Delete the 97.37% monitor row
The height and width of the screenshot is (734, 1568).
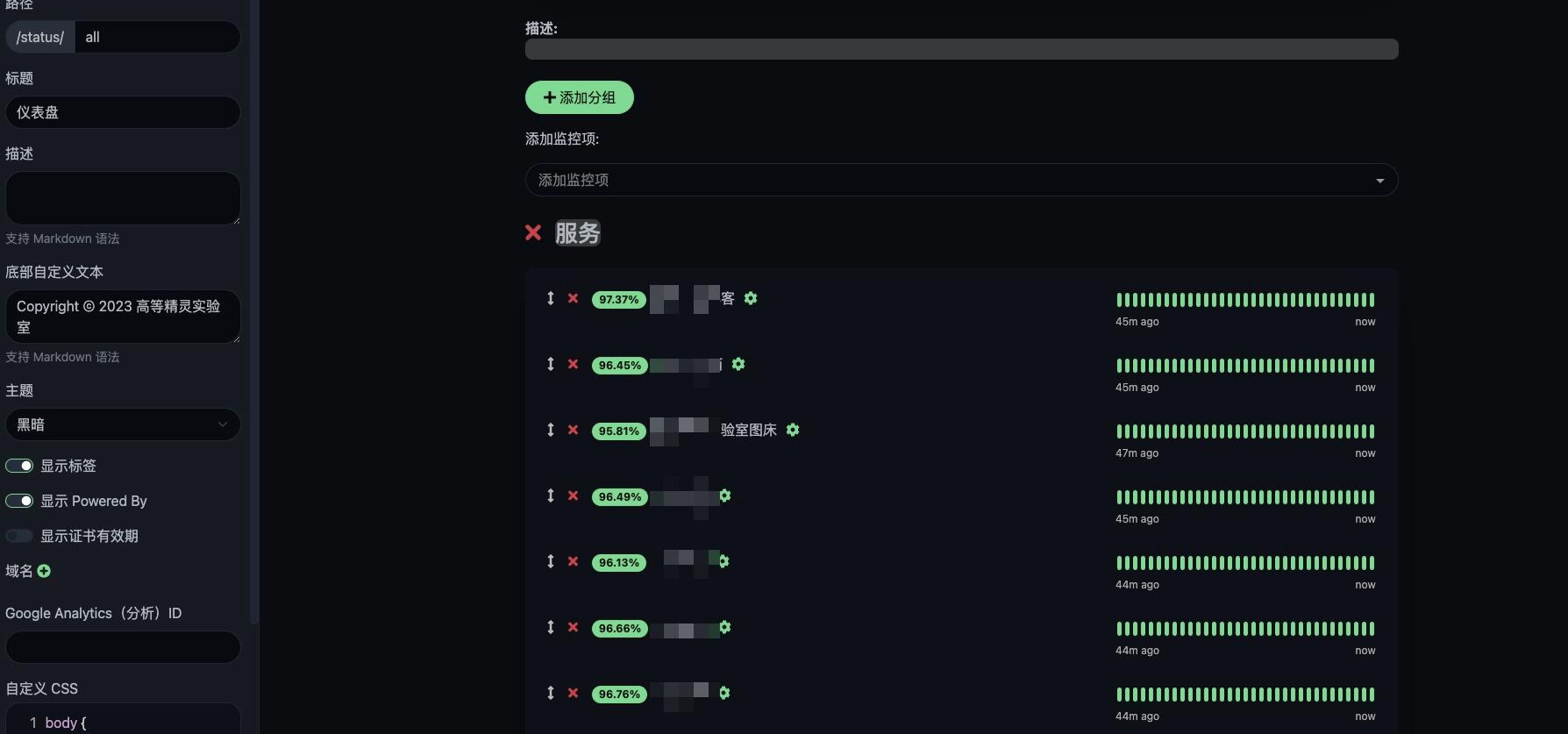tap(573, 298)
